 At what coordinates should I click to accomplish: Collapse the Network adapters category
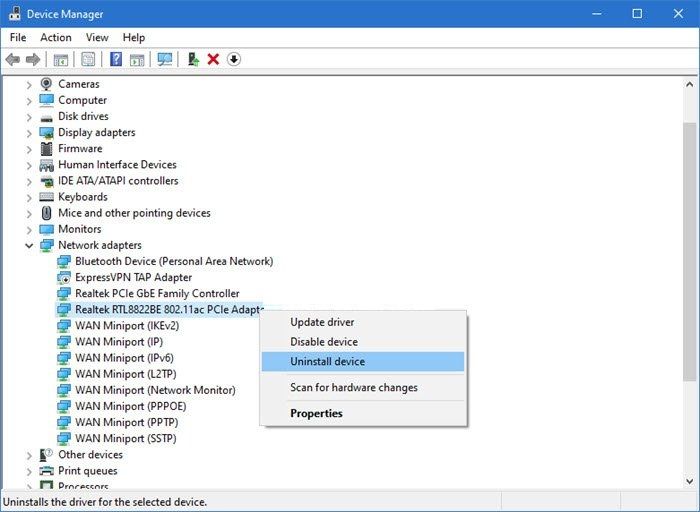point(29,245)
